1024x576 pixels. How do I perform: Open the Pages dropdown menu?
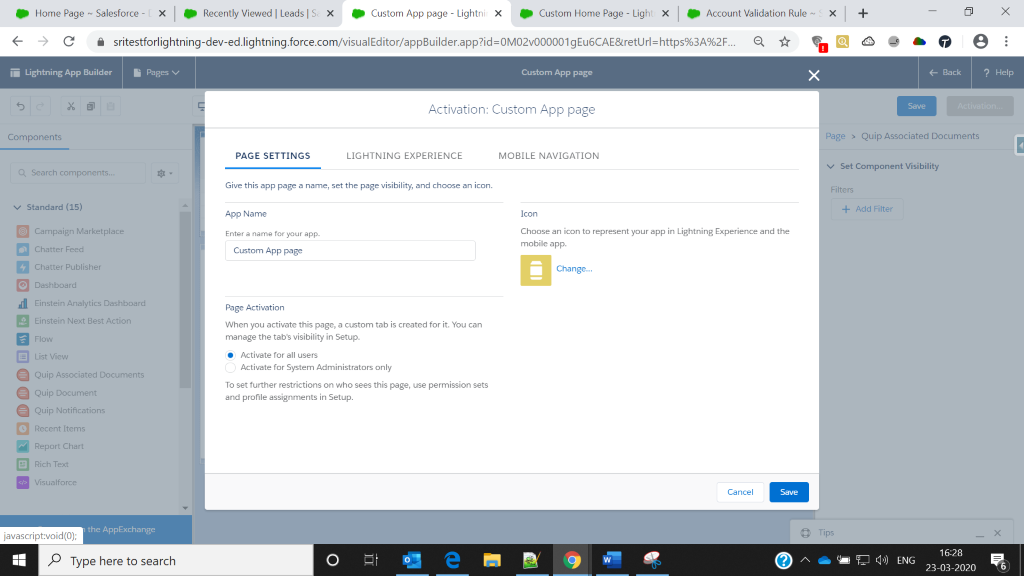[x=157, y=72]
